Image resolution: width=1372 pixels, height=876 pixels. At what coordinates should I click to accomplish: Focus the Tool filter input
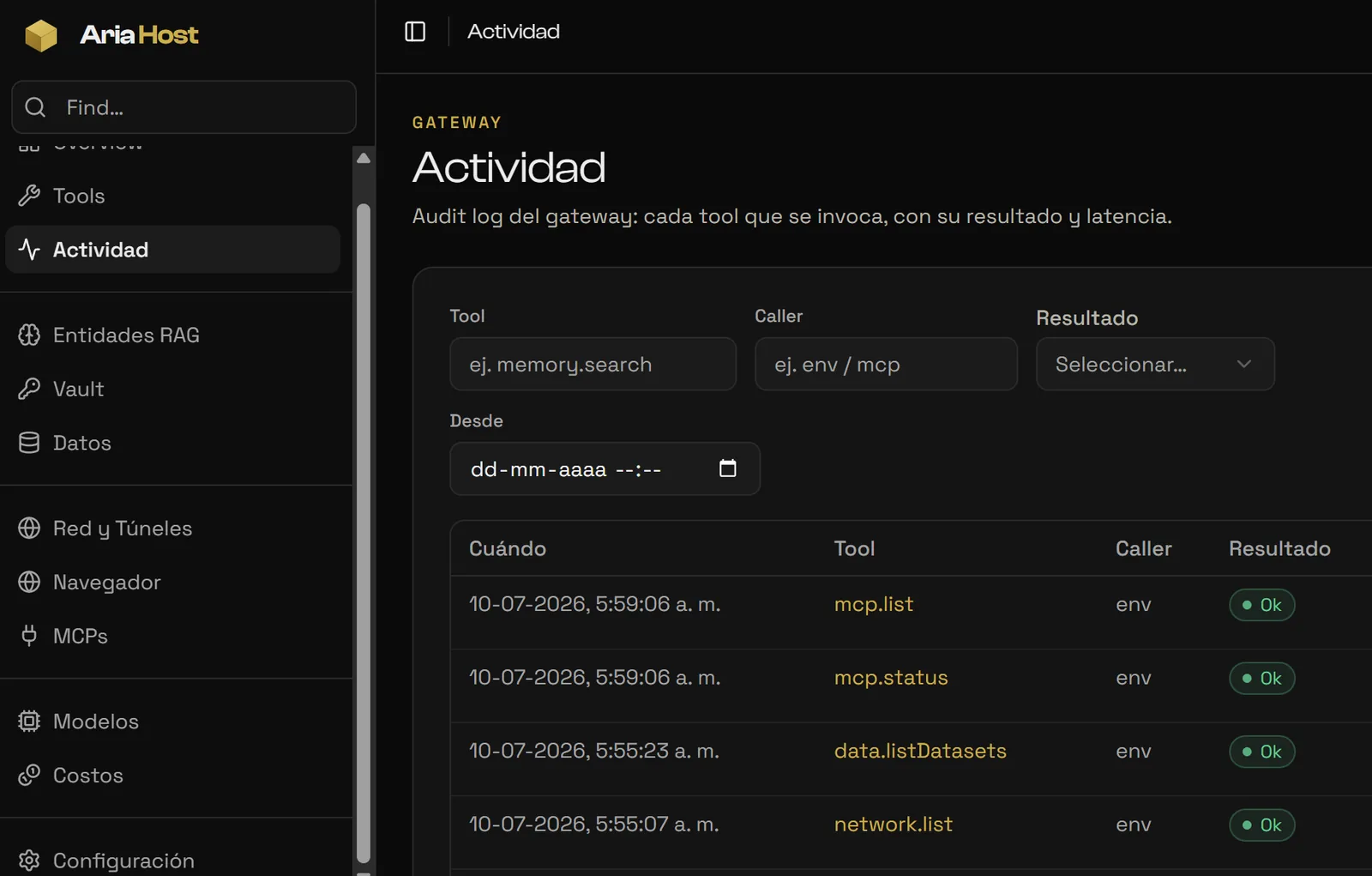593,364
